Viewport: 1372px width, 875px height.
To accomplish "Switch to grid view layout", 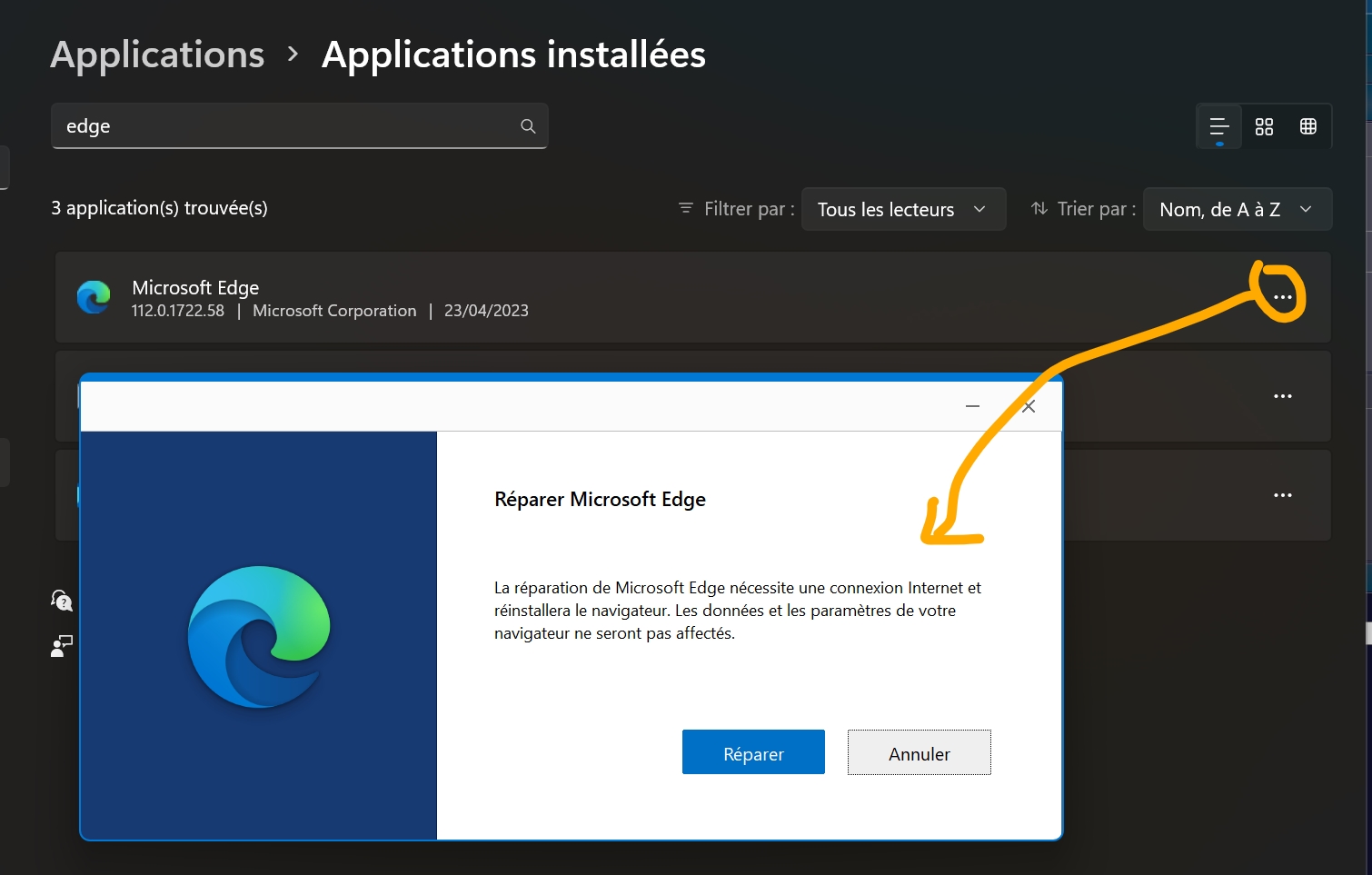I will [x=1264, y=126].
